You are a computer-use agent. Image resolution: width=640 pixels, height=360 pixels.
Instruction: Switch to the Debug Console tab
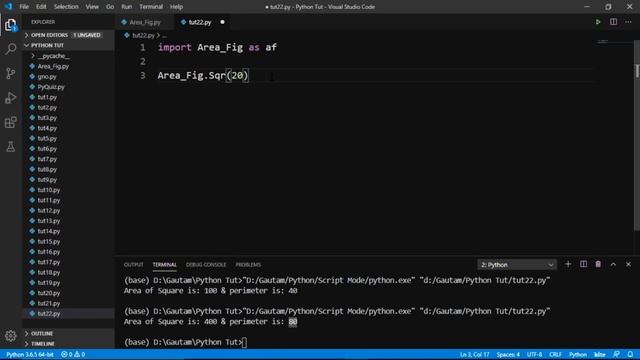tap(206, 264)
